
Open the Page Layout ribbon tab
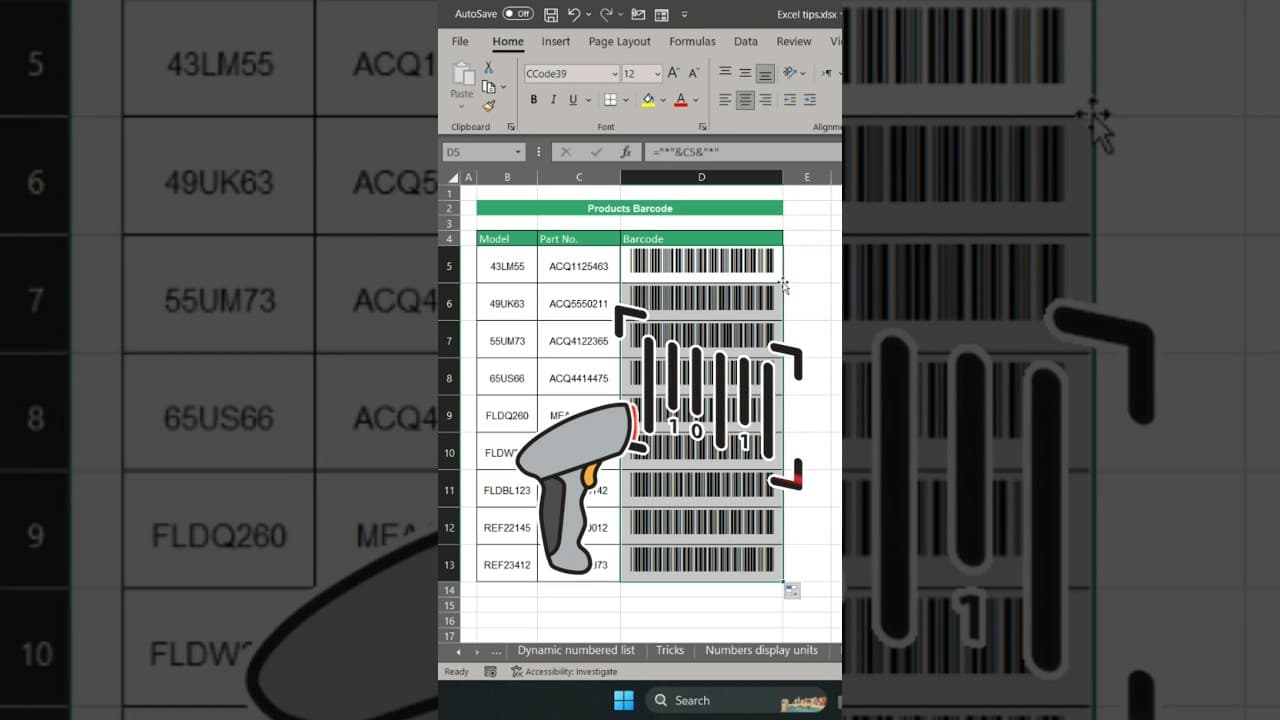(x=619, y=42)
